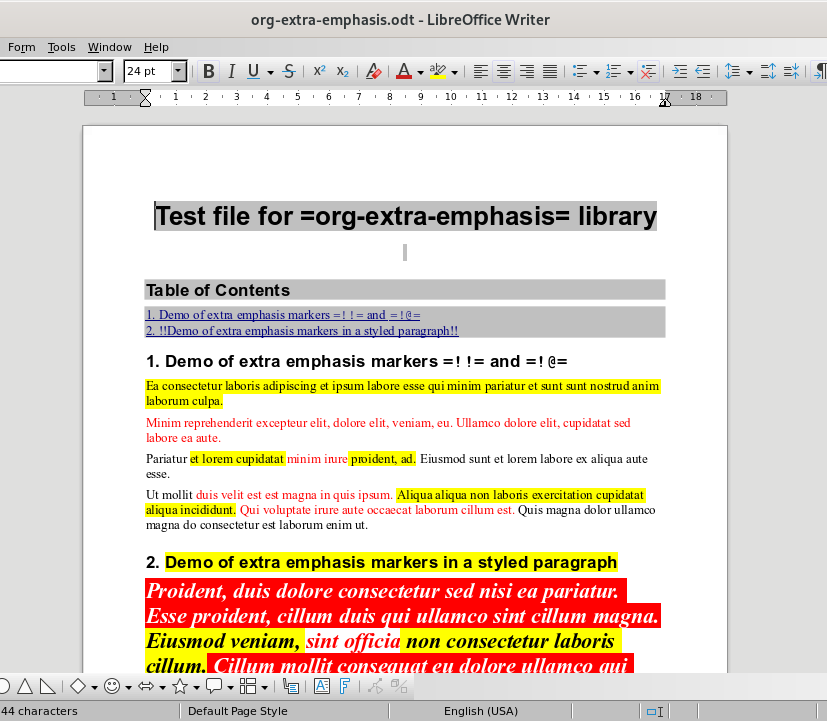Viewport: 827px width, 721px height.
Task: Open flowchart shapes dropdown arrow
Action: 264,687
